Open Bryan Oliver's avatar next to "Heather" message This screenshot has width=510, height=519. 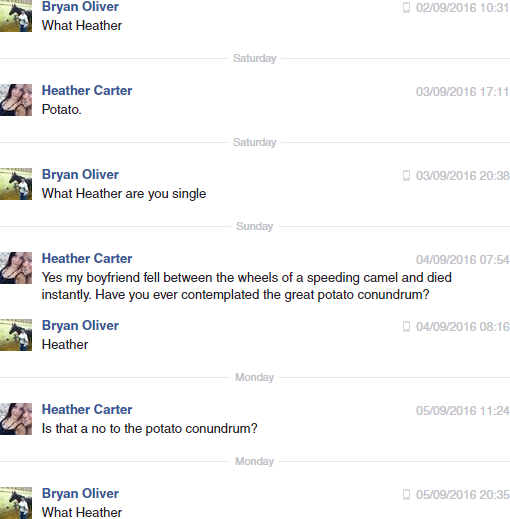point(16,335)
